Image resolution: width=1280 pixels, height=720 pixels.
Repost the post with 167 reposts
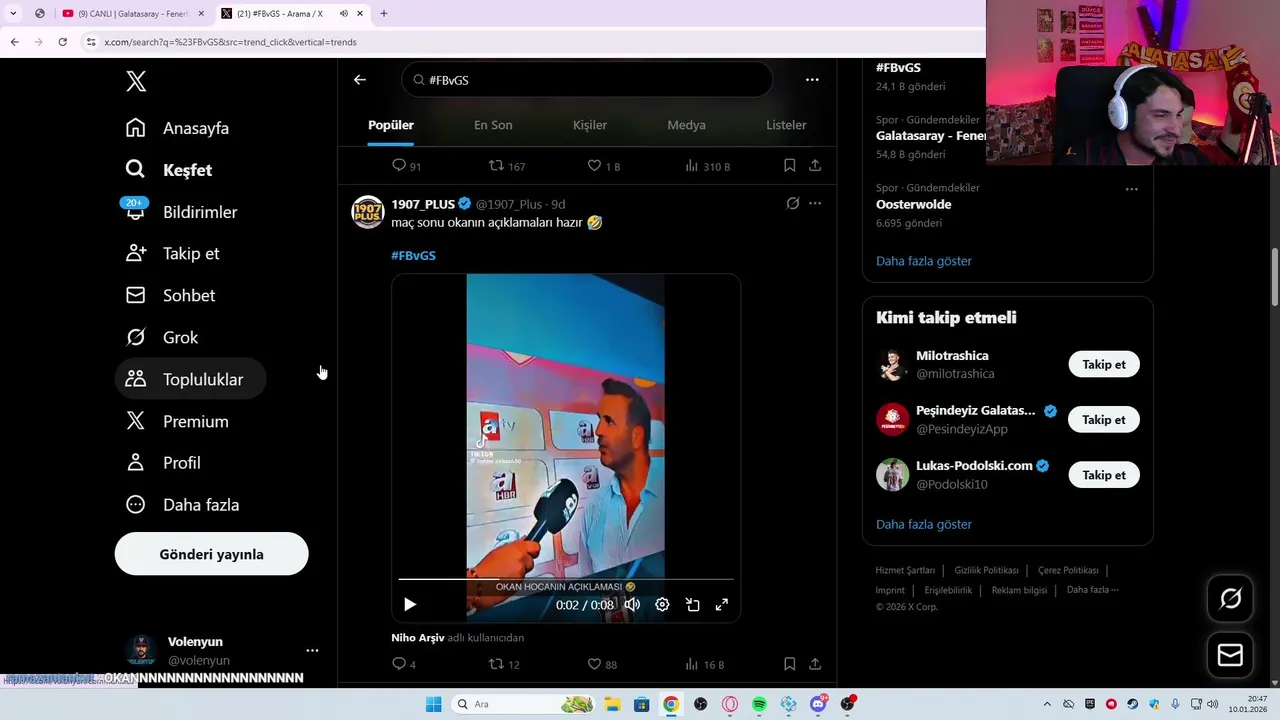click(x=506, y=166)
